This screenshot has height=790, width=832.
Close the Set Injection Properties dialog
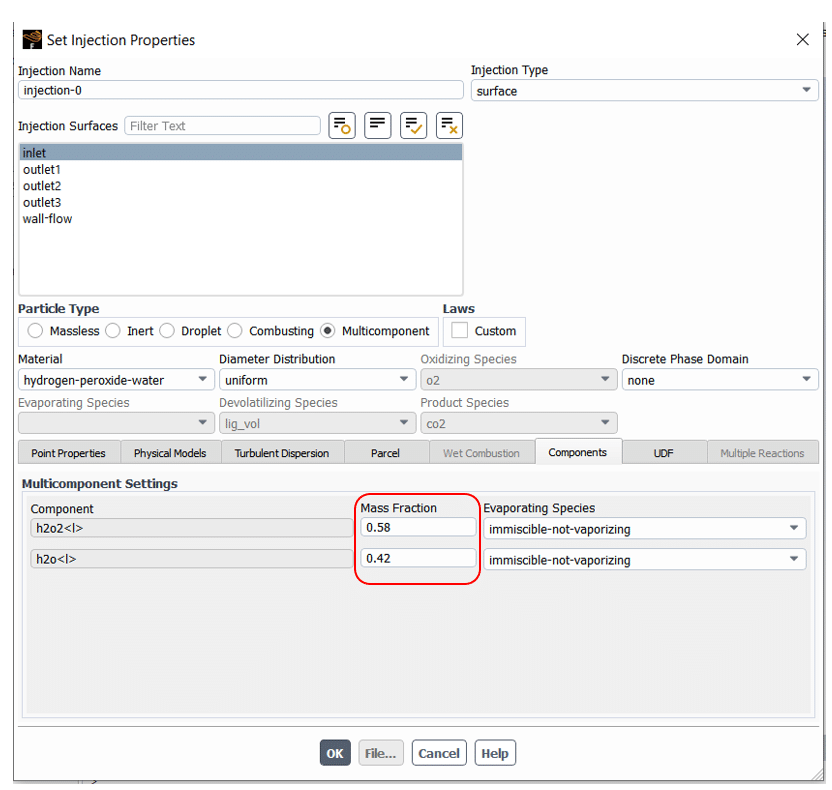click(x=802, y=40)
